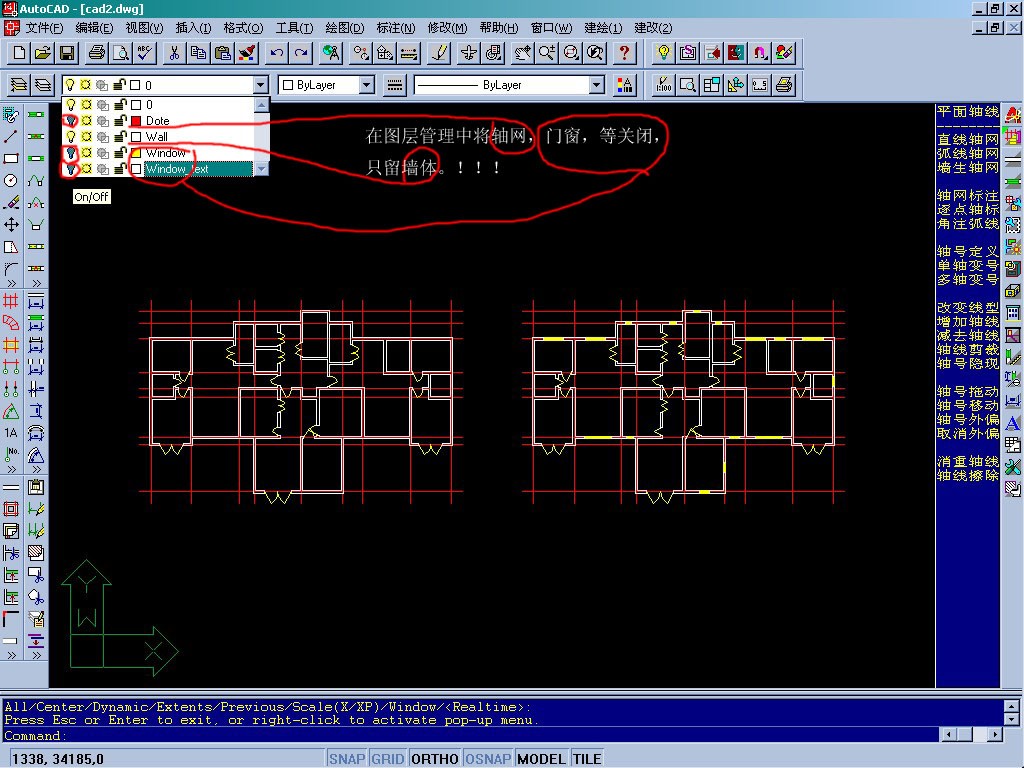Image resolution: width=1024 pixels, height=768 pixels.
Task: Select the Circle drawing tool
Action: tap(11, 181)
